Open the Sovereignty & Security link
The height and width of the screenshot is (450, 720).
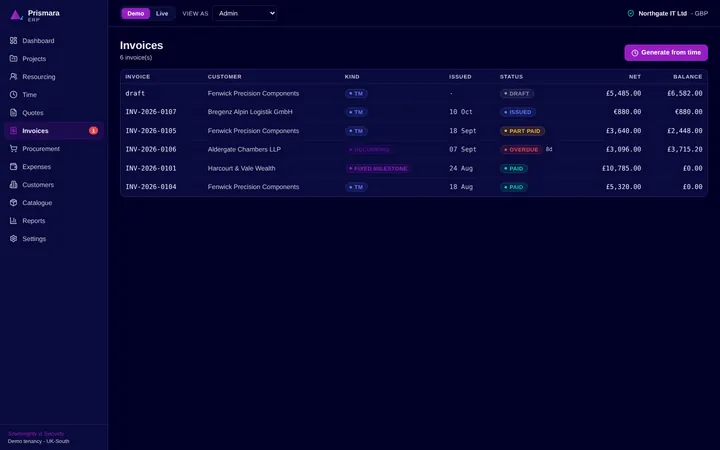coord(36,433)
